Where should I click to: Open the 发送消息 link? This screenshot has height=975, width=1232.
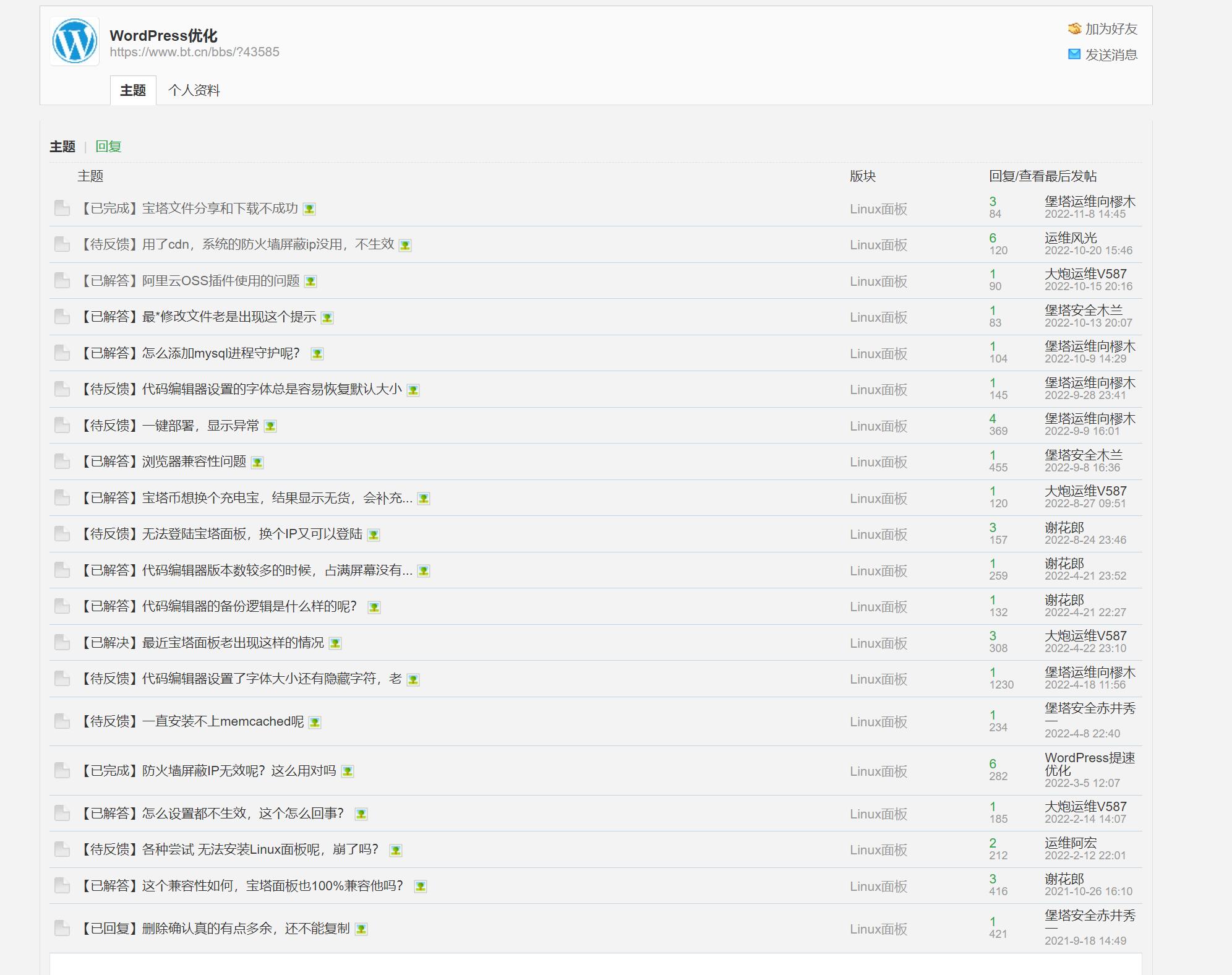click(x=1111, y=54)
